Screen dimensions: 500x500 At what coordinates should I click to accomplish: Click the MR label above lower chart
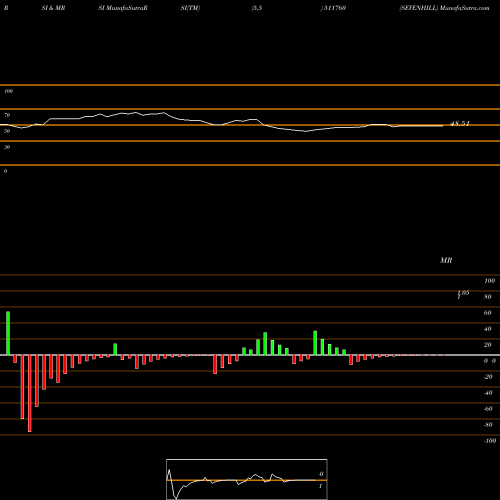pyautogui.click(x=446, y=260)
